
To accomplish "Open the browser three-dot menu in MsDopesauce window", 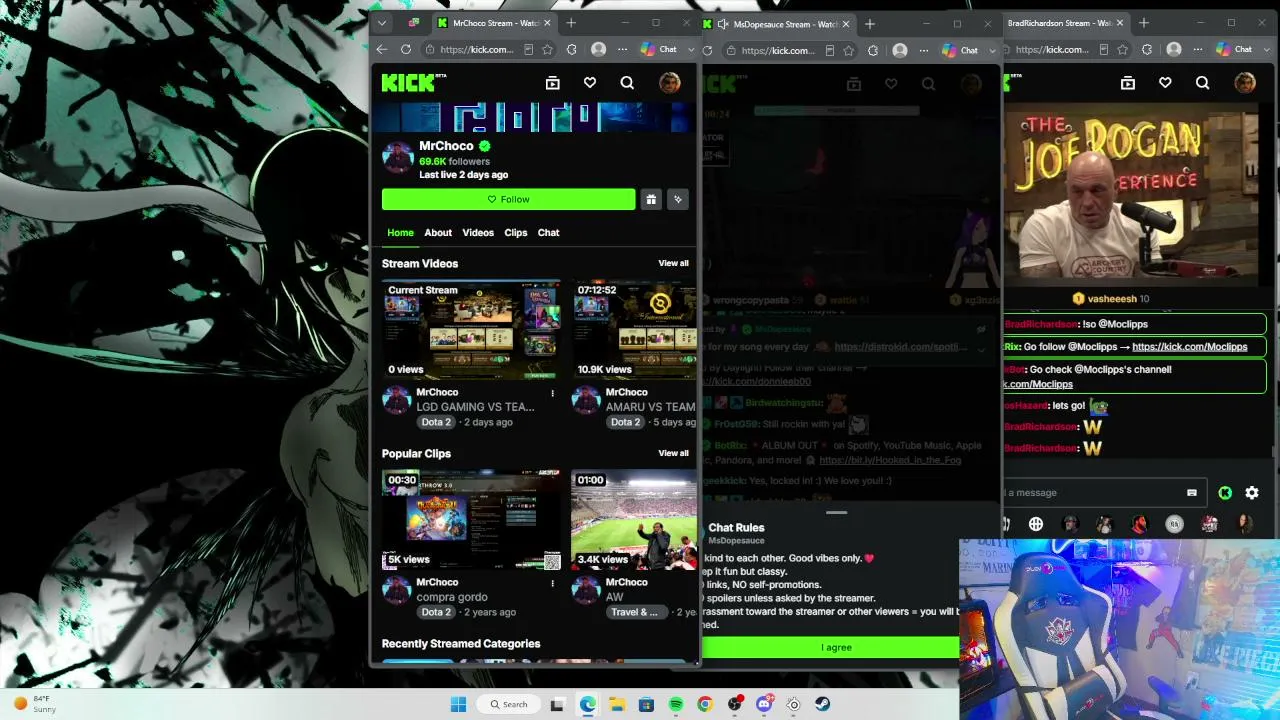I will [x=924, y=50].
